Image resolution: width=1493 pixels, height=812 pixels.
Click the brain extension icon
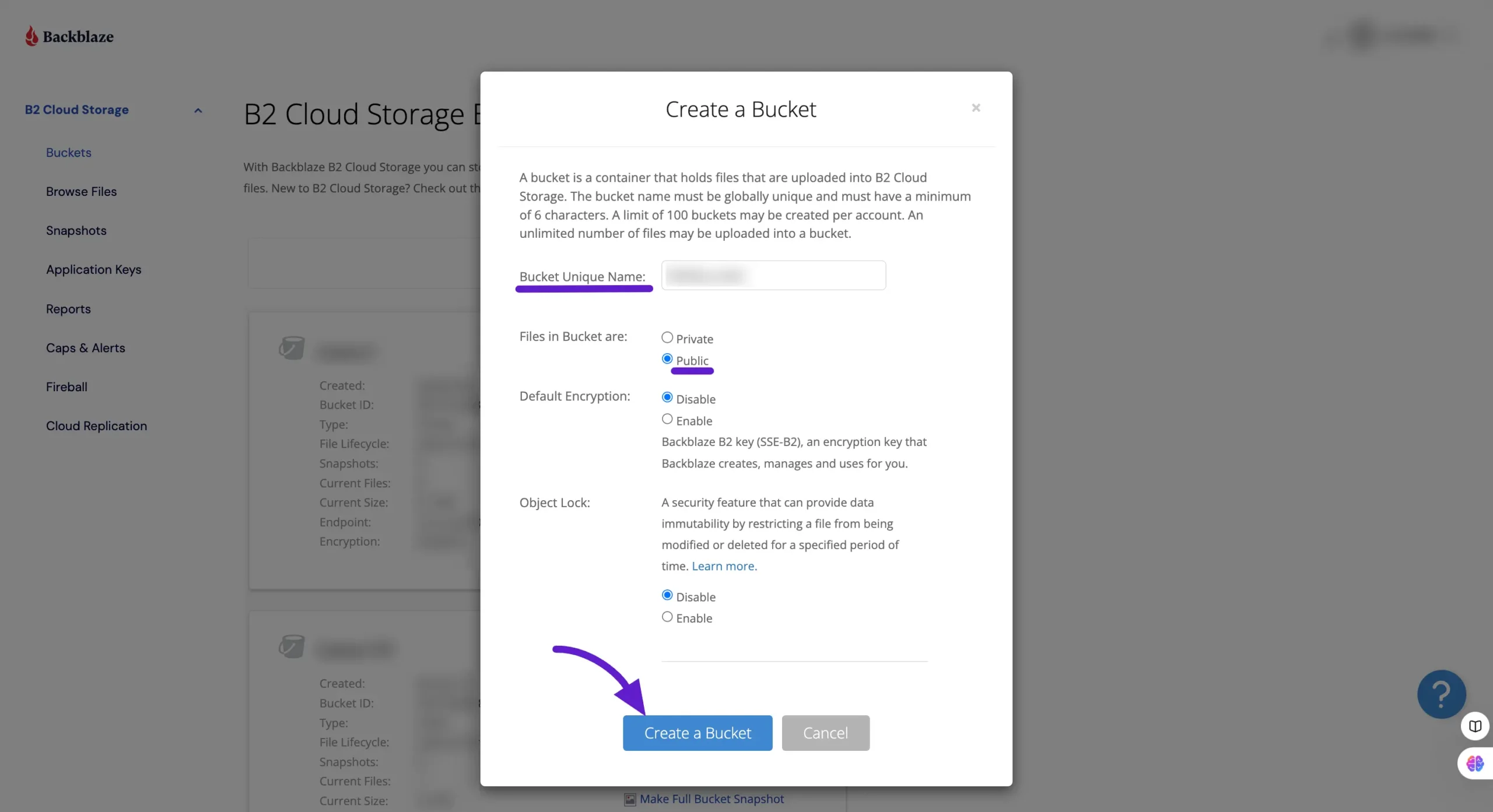(1474, 763)
